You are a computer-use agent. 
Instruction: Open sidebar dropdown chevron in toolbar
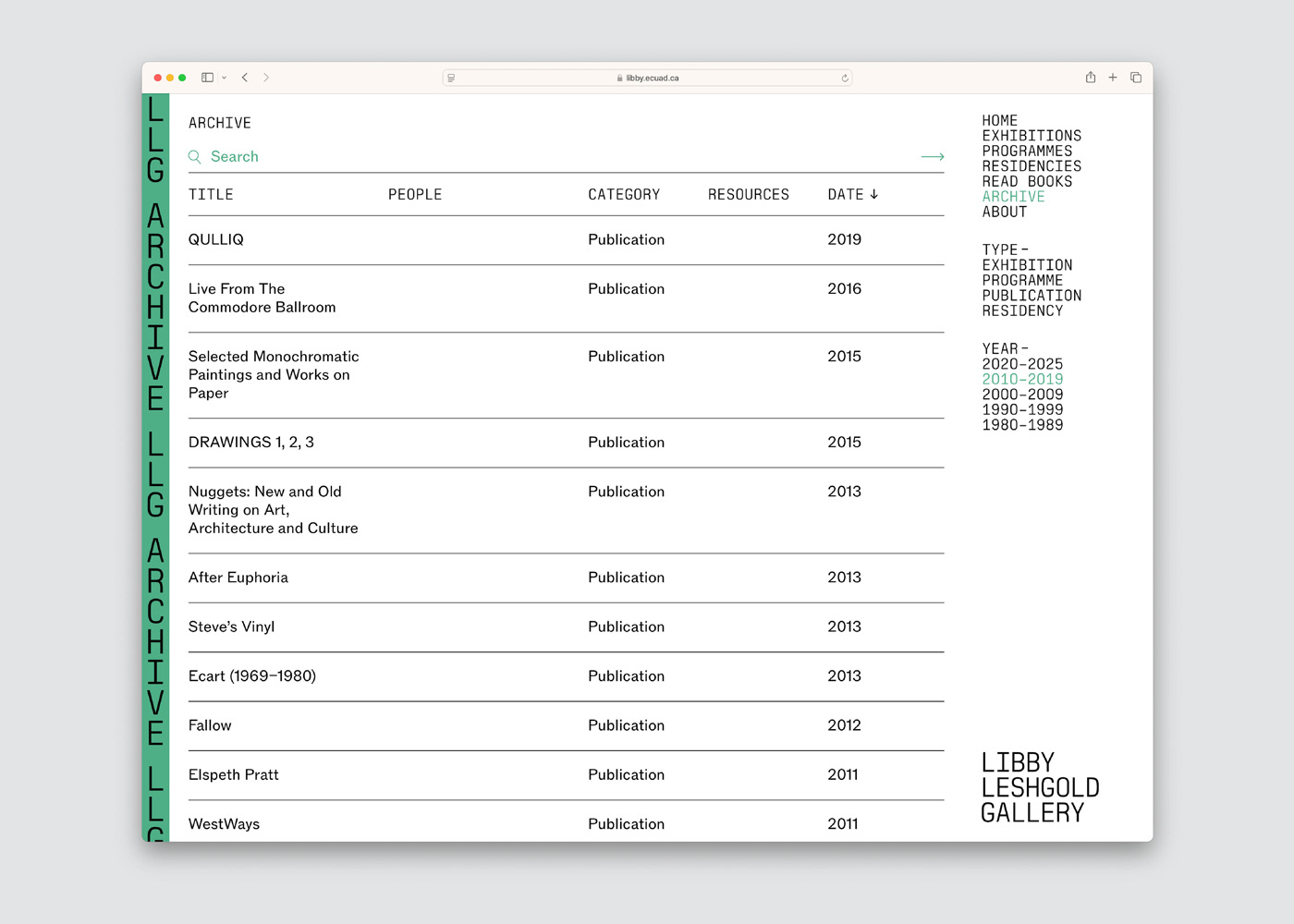pyautogui.click(x=224, y=79)
